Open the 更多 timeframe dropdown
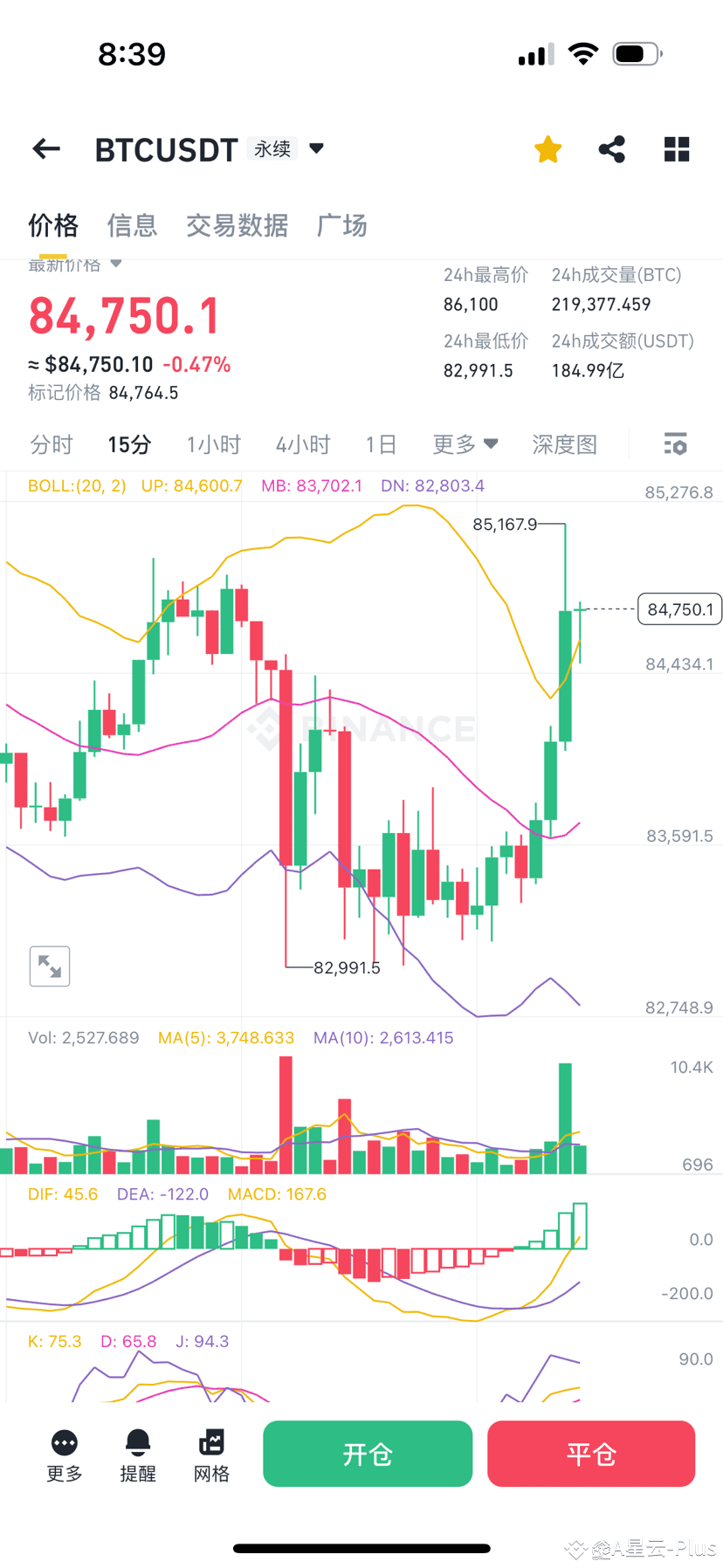The image size is (723, 1568). click(x=465, y=444)
